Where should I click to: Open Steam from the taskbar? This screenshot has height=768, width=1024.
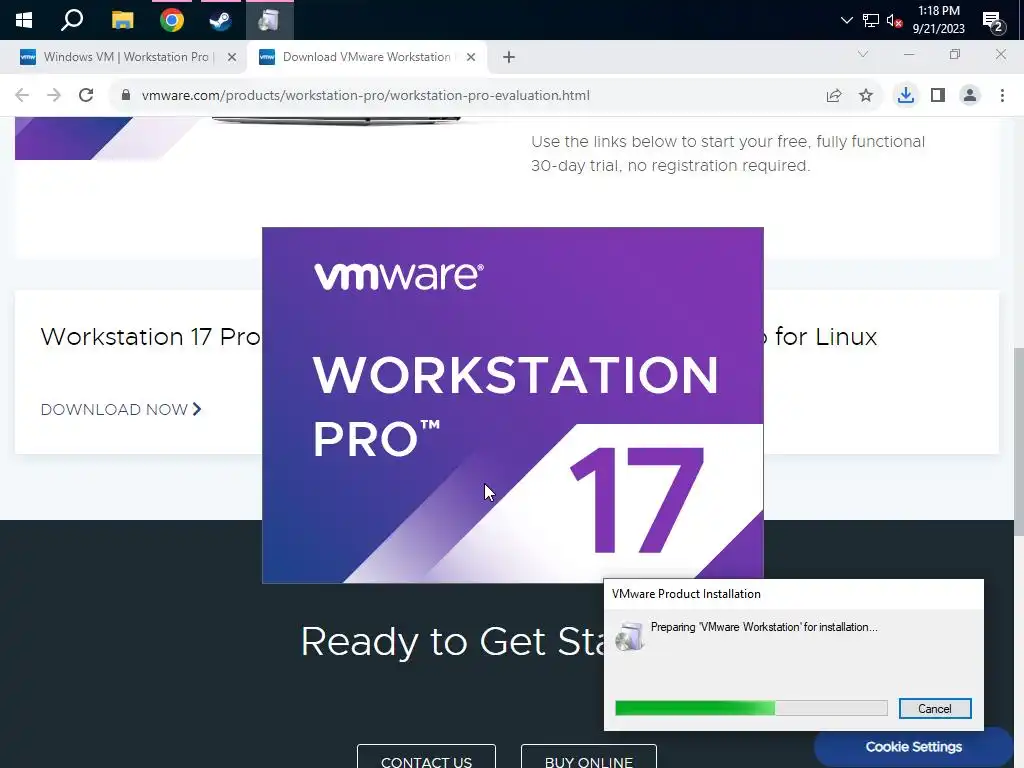coord(220,20)
